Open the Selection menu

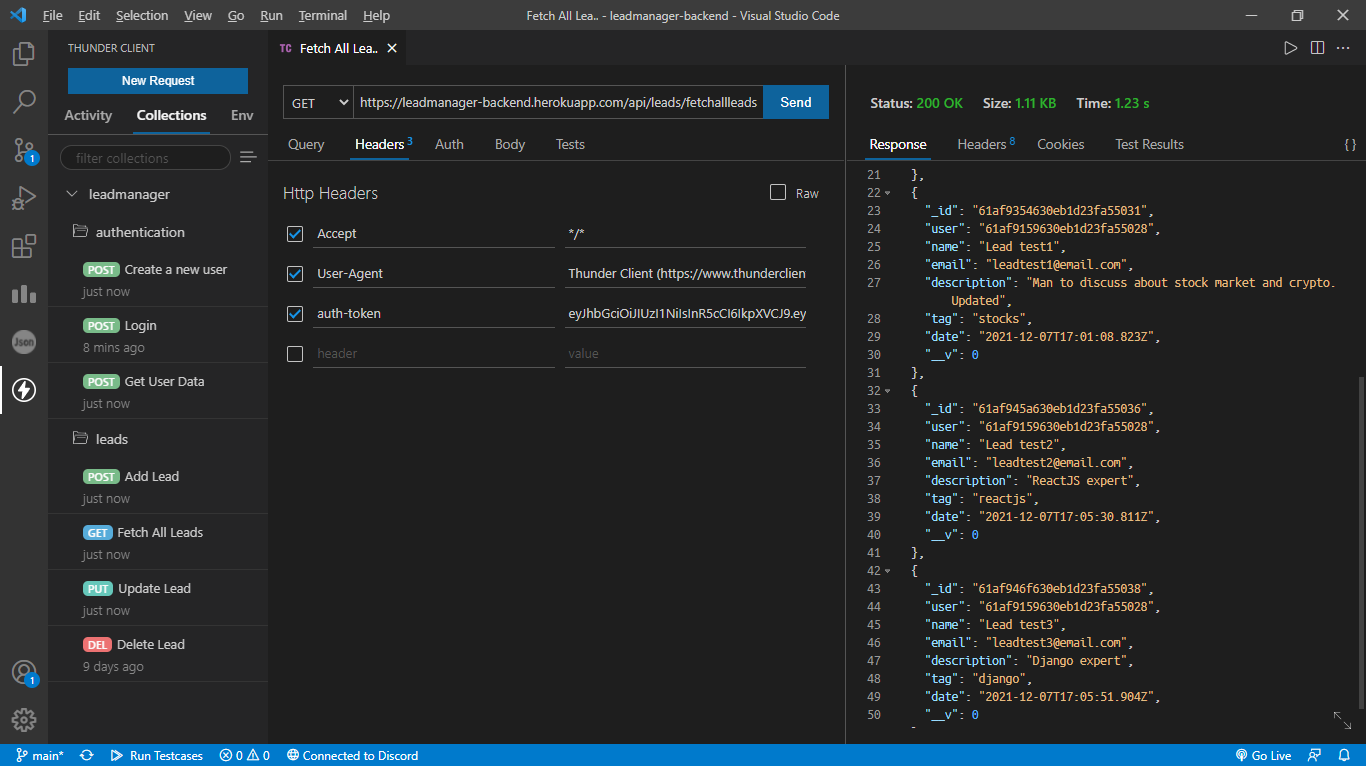click(142, 15)
